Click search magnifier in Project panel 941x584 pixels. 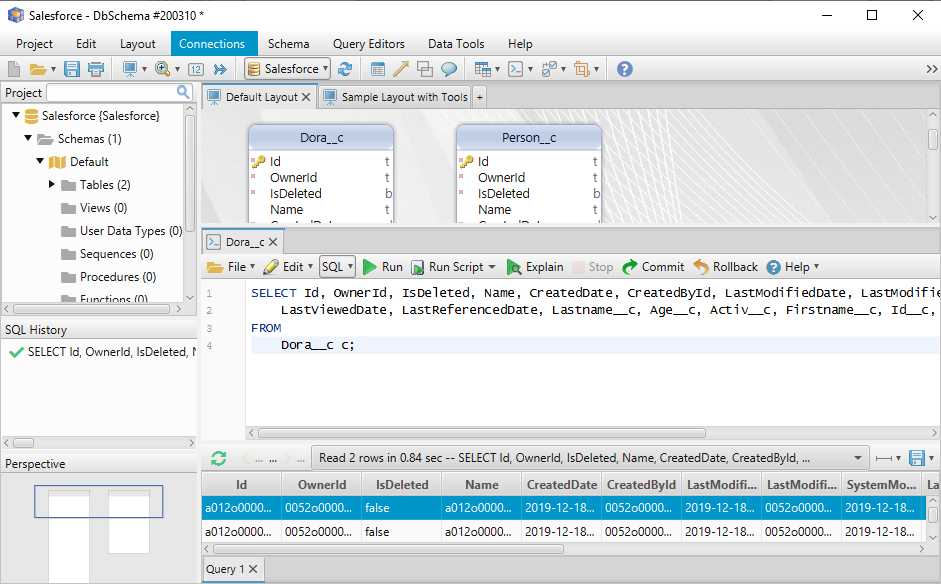pyautogui.click(x=183, y=92)
